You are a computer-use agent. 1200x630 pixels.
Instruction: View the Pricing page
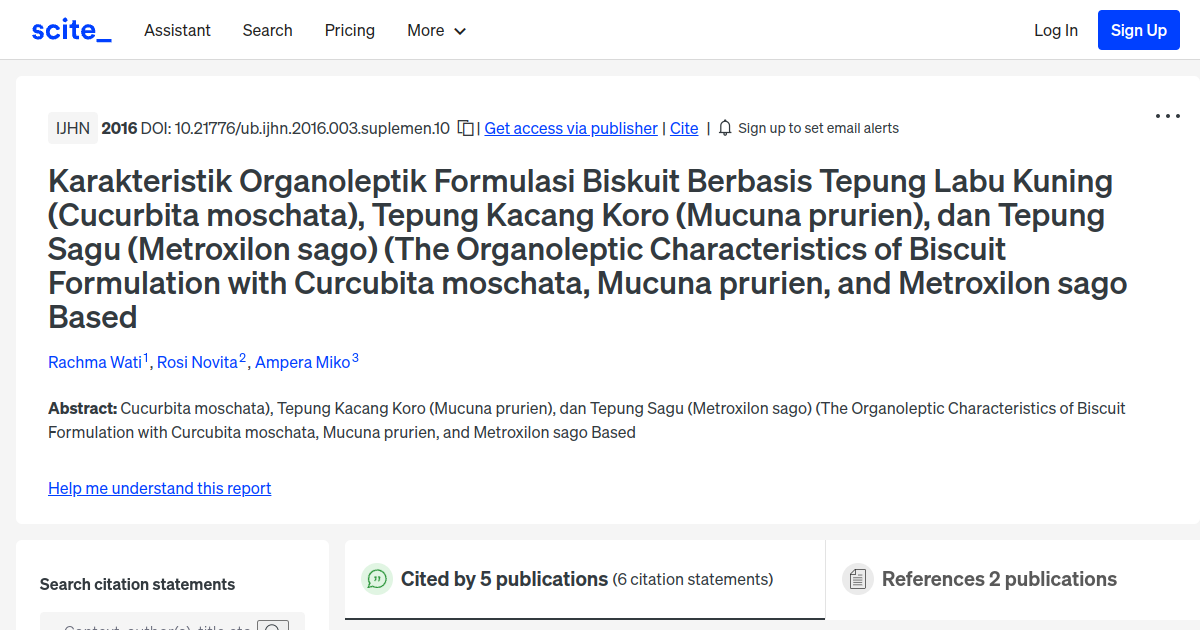[x=349, y=31]
